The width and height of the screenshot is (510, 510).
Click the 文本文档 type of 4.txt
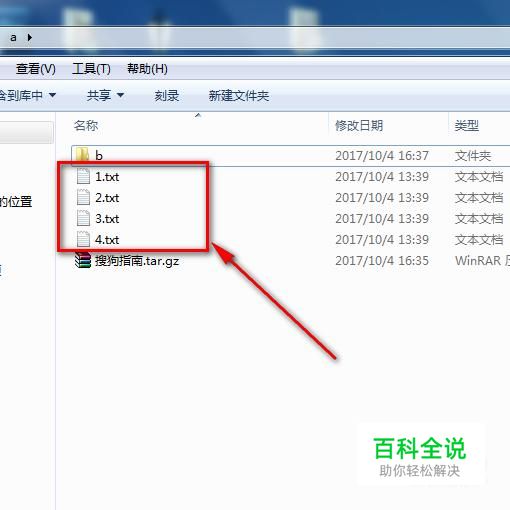point(479,240)
